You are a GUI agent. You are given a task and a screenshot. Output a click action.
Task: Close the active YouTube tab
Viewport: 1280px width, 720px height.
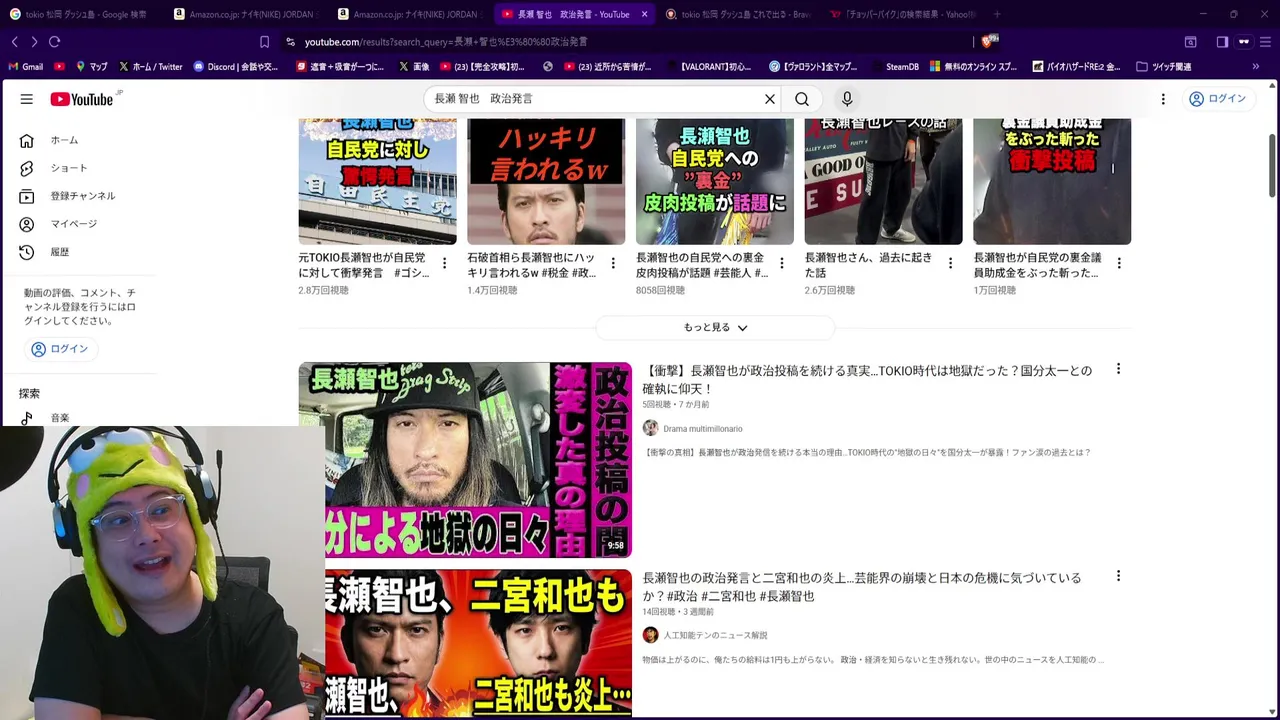coord(644,14)
